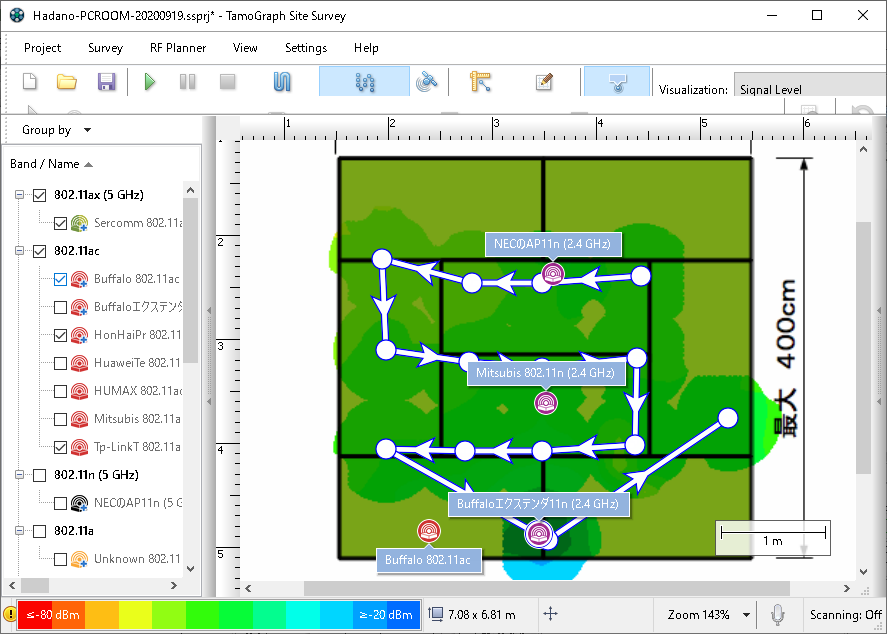
Task: Uncheck Sercomm 802.11a access point
Action: pyautogui.click(x=61, y=223)
